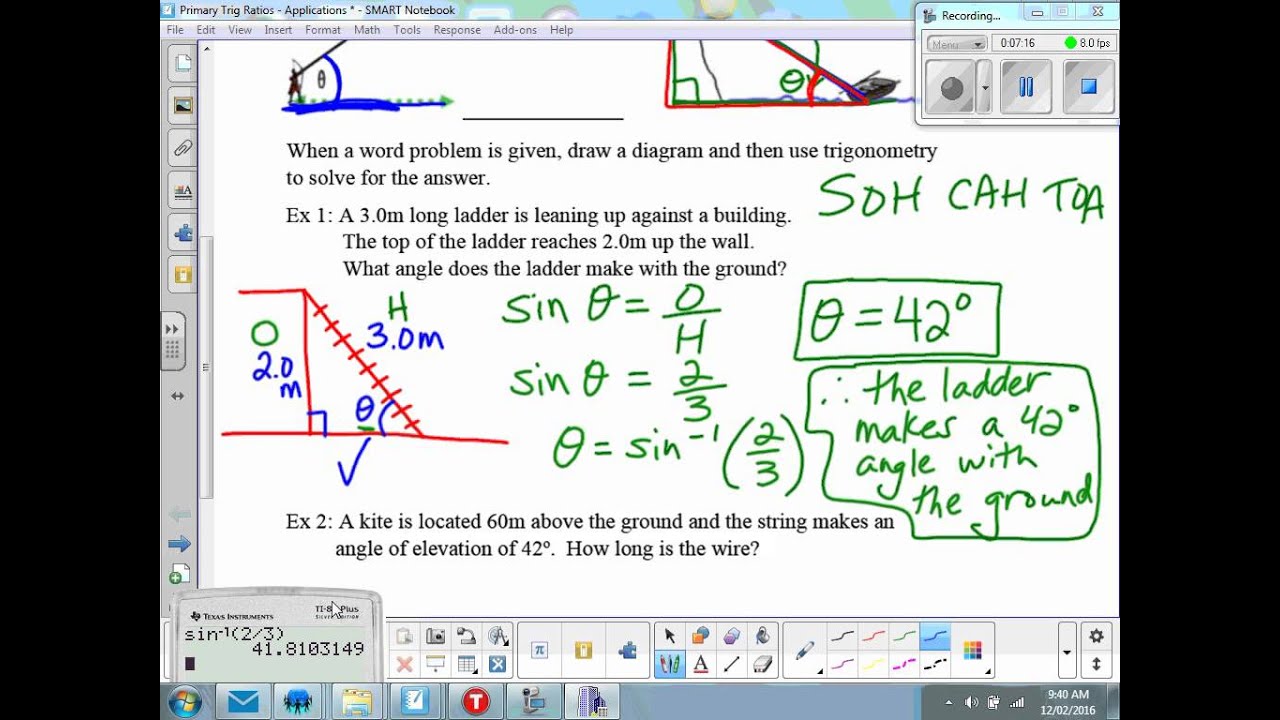This screenshot has width=1280, height=720.
Task: Select the Shapes tool
Action: point(701,636)
